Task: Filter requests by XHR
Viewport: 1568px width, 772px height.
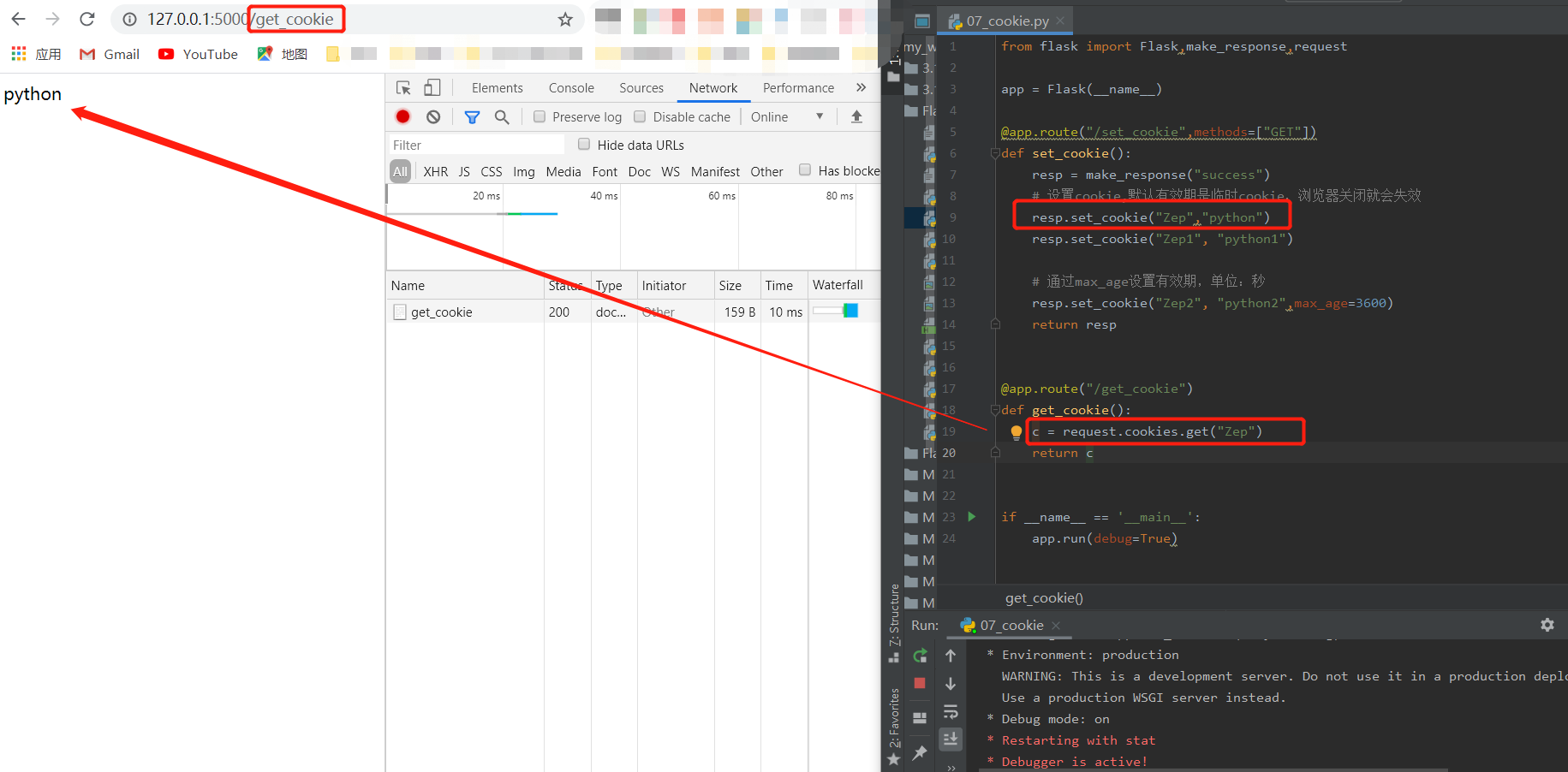Action: pos(435,171)
